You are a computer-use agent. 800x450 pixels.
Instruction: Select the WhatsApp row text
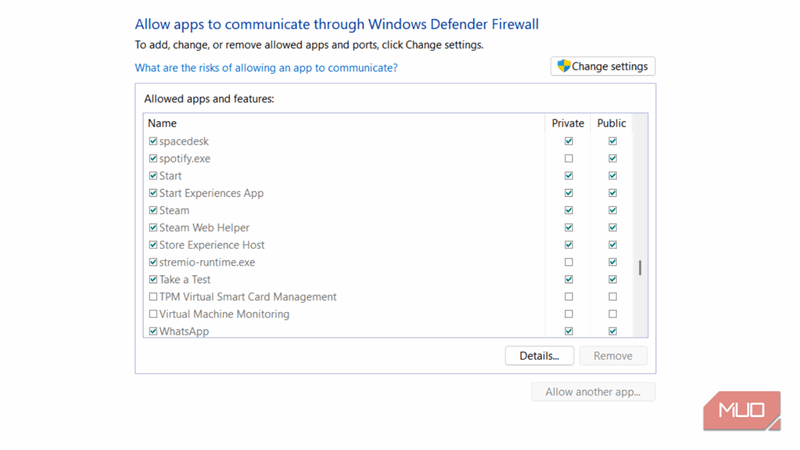[184, 332]
